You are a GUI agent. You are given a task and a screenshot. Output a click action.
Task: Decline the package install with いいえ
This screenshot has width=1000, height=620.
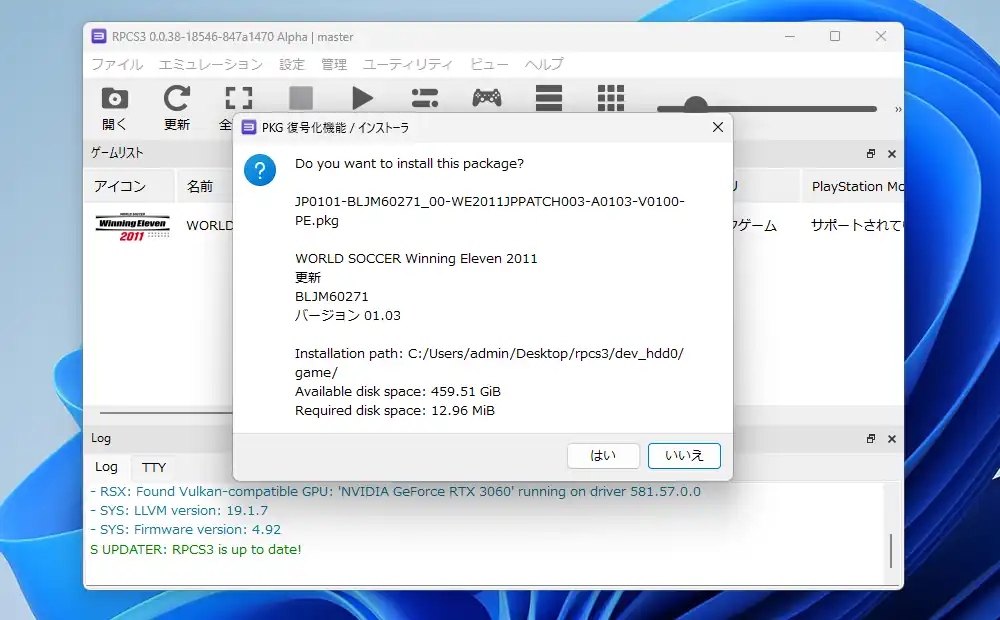[684, 455]
